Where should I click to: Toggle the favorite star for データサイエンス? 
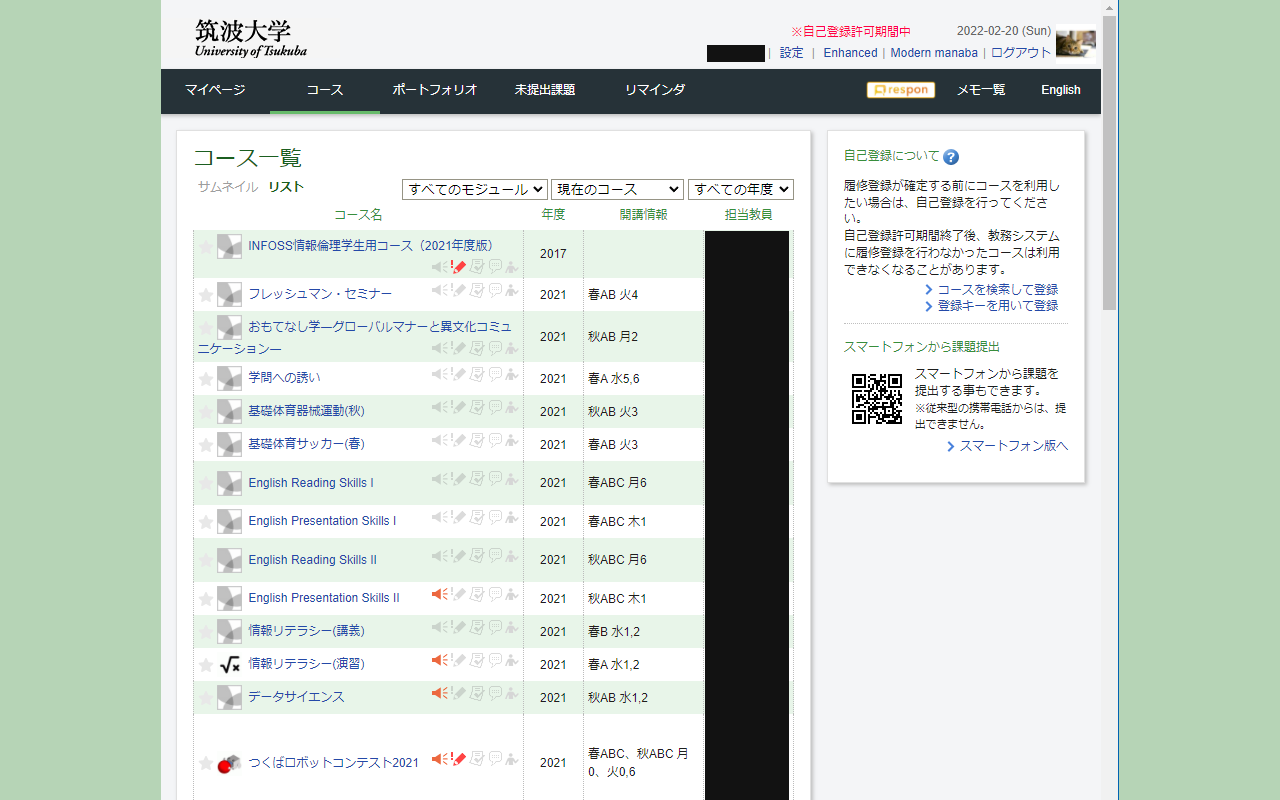(206, 697)
